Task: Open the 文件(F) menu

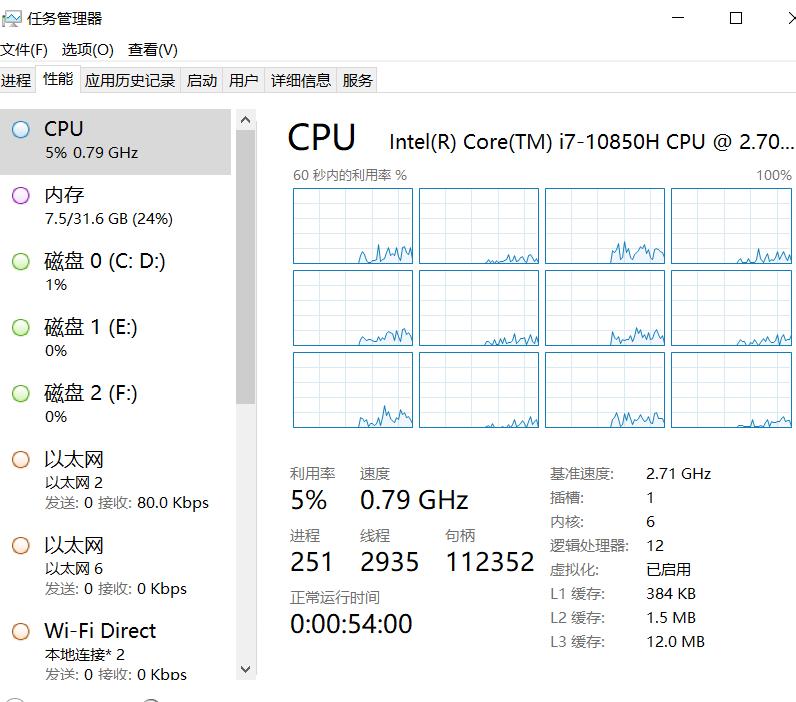Action: [24, 49]
